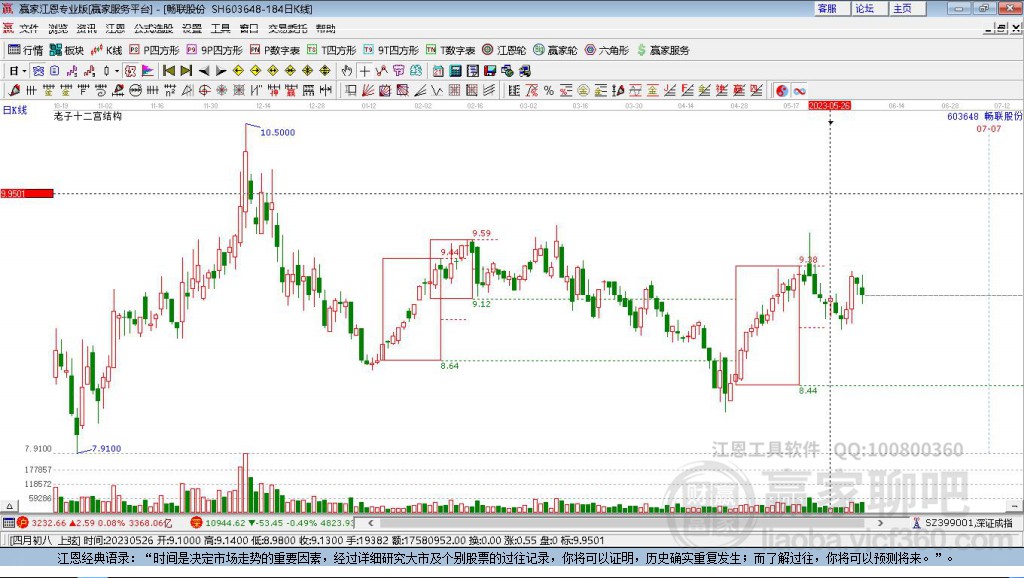
Task: Select the first red pencil drawing tool
Action: pos(14,90)
